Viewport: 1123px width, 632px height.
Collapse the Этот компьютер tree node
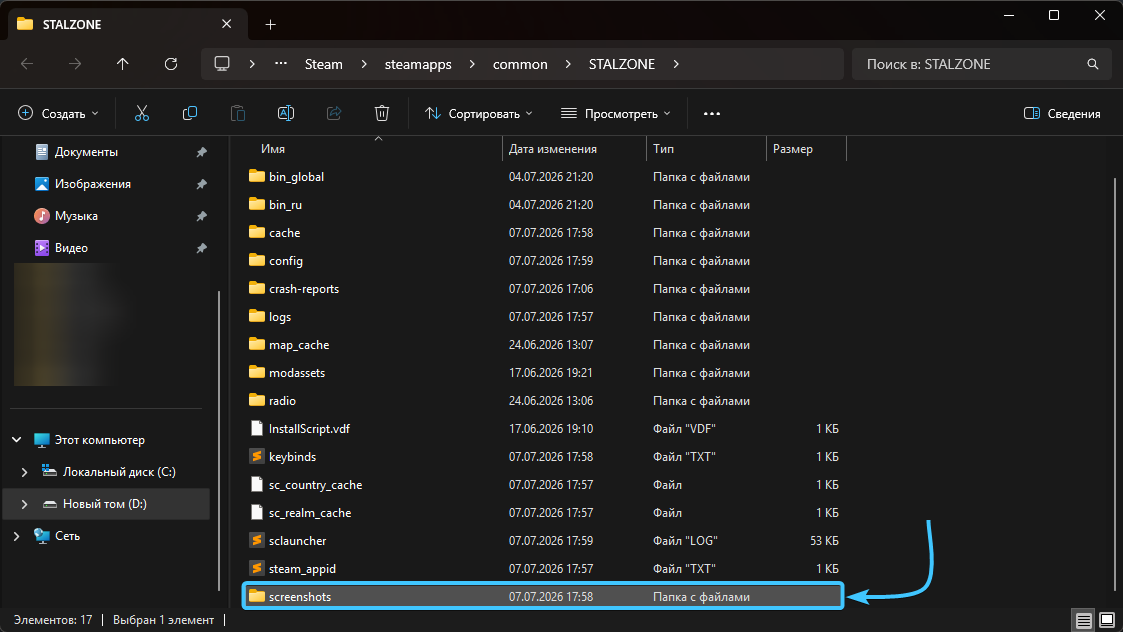point(16,440)
